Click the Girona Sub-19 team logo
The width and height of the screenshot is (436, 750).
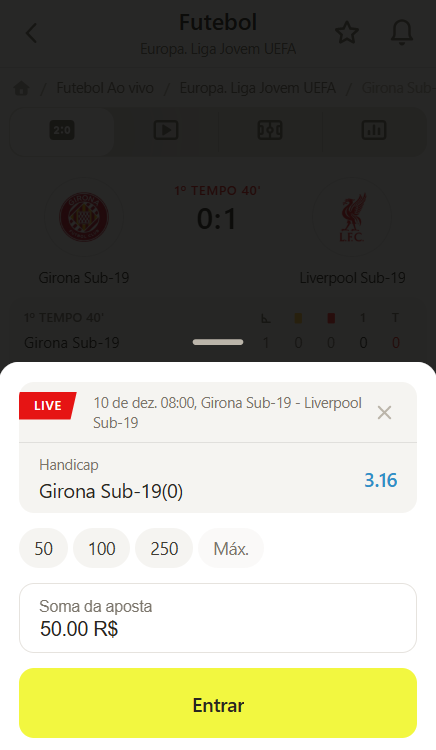[84, 218]
